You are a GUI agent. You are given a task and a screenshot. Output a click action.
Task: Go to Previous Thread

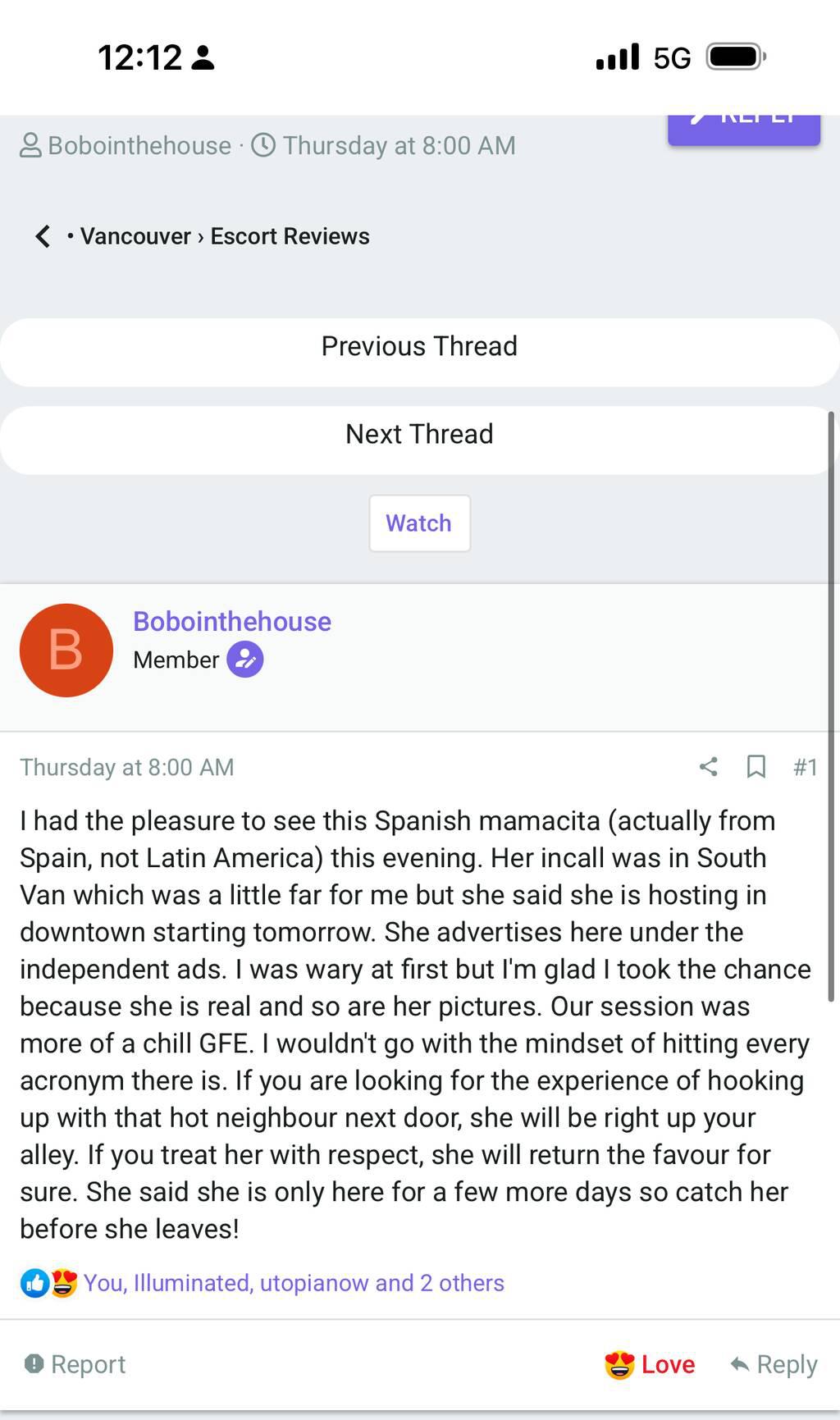[x=419, y=346]
